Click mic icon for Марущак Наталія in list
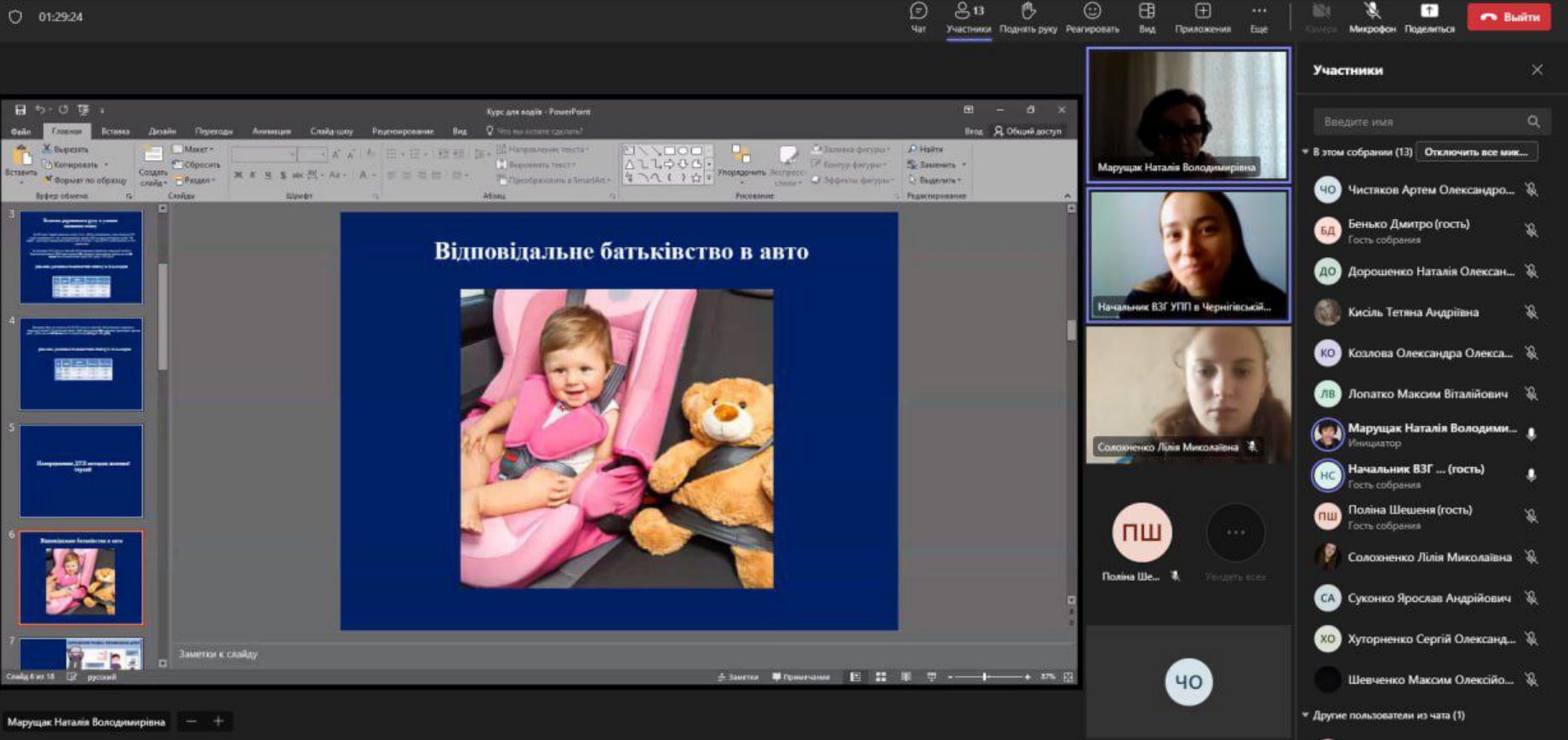 tap(1531, 434)
